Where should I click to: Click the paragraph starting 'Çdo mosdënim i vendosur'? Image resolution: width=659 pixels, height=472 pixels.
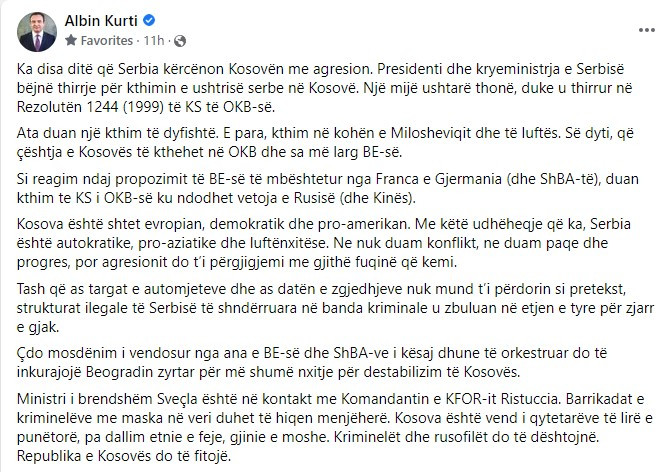[312, 362]
